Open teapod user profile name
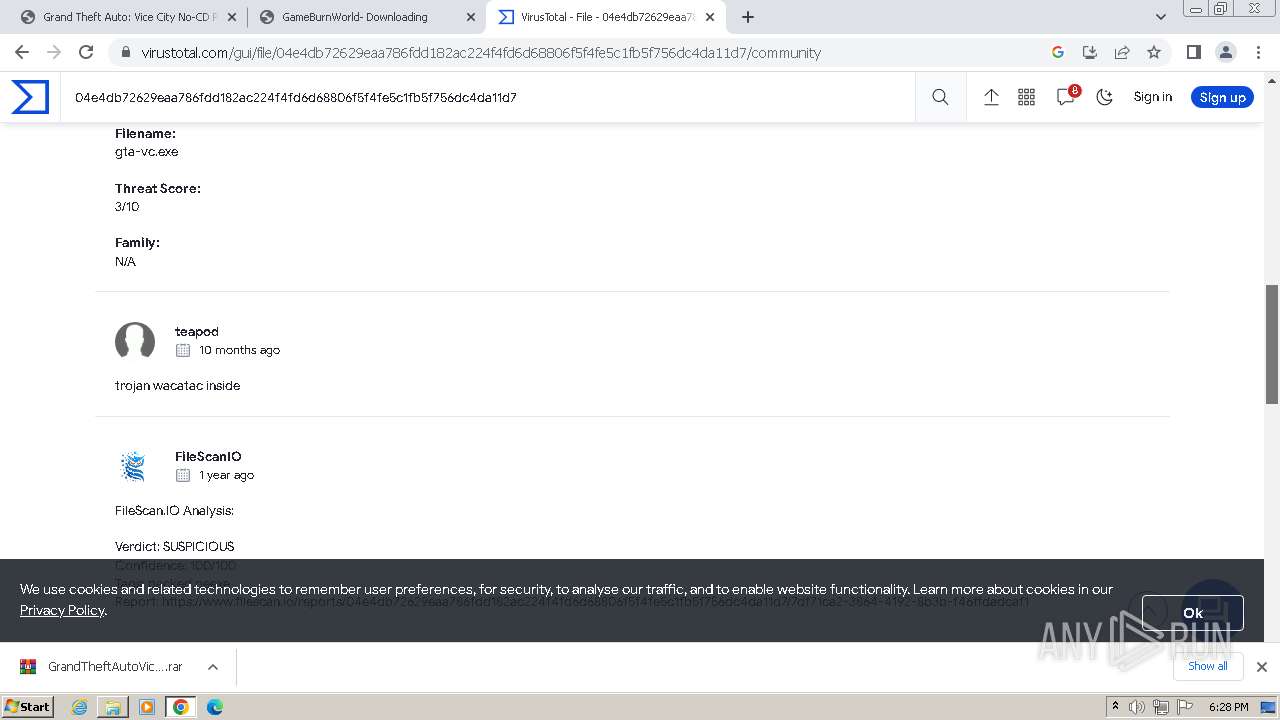 pos(196,331)
